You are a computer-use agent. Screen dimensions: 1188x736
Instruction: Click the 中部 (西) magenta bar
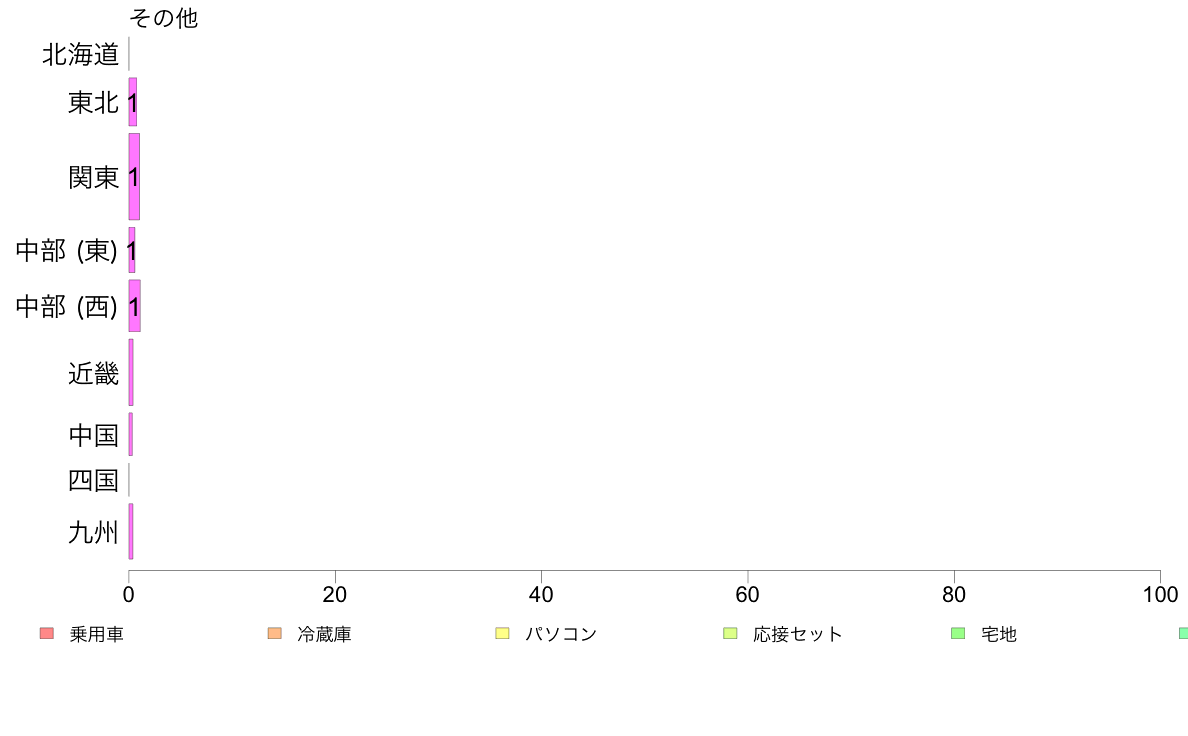coord(134,305)
